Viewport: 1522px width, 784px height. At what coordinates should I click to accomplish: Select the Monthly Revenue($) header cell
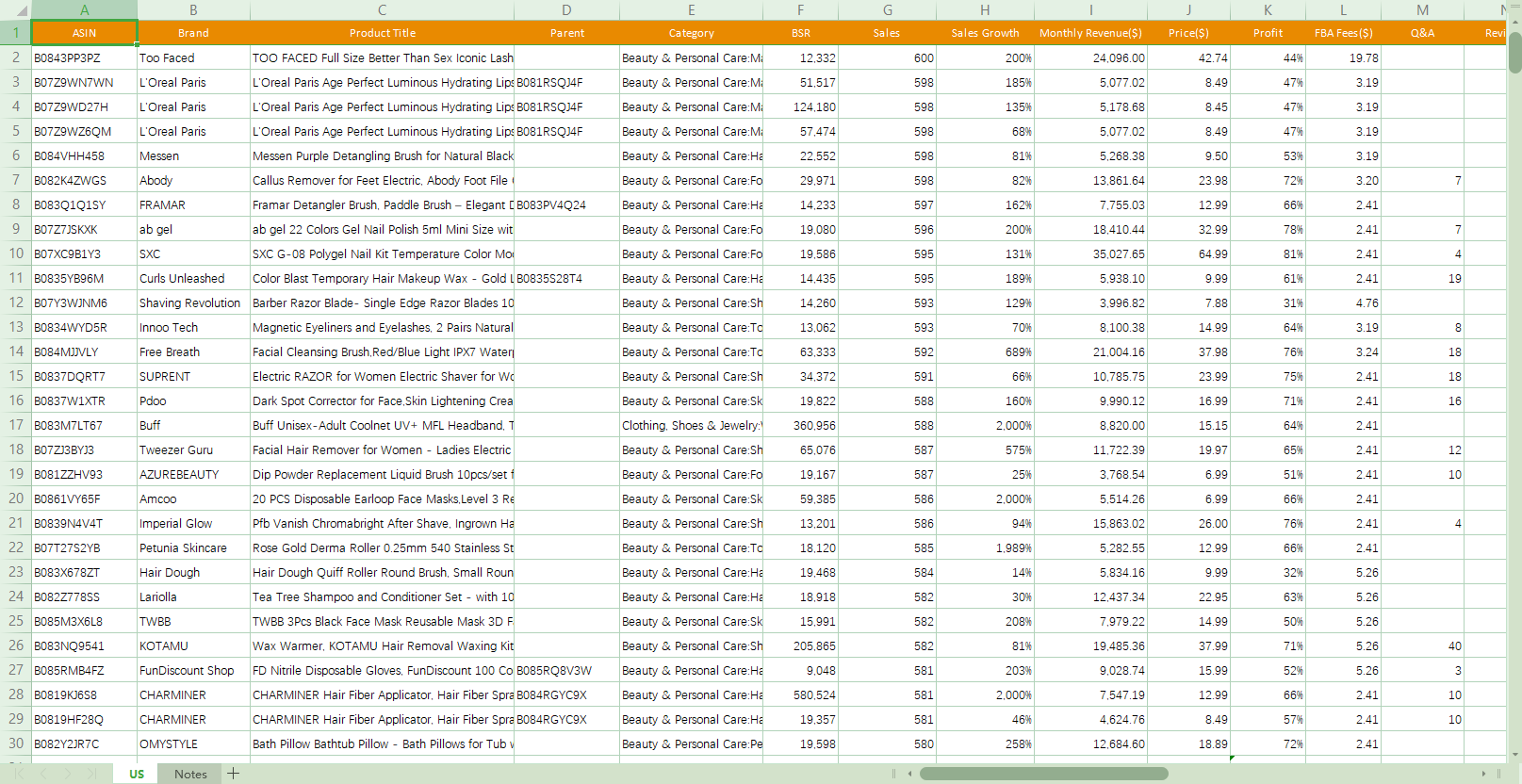tap(1090, 33)
